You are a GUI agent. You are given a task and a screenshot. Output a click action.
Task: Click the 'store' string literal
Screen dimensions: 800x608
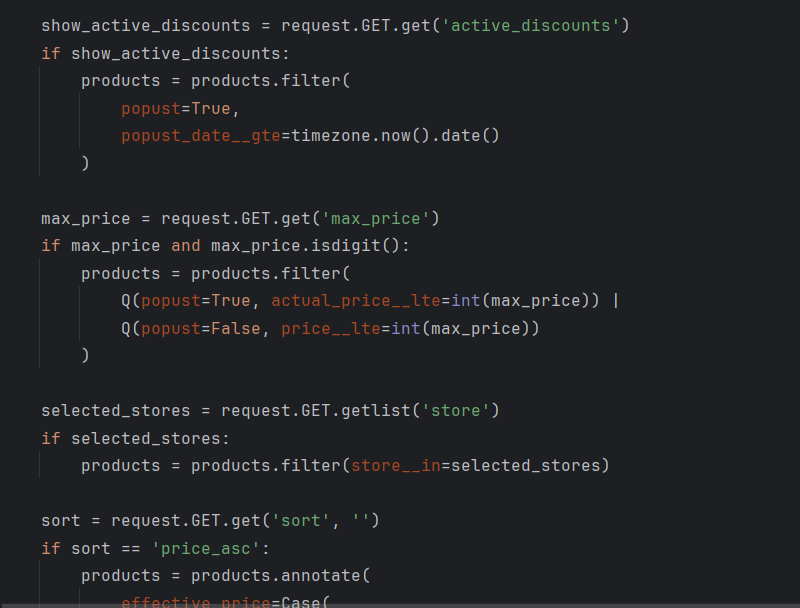click(455, 411)
